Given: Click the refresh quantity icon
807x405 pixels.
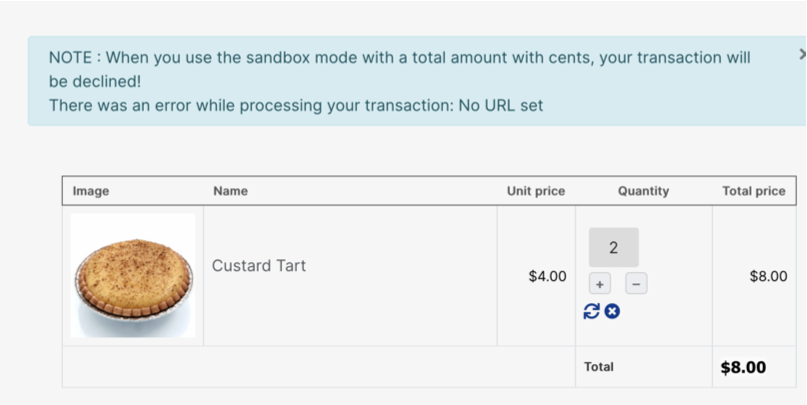Looking at the screenshot, I should point(591,311).
